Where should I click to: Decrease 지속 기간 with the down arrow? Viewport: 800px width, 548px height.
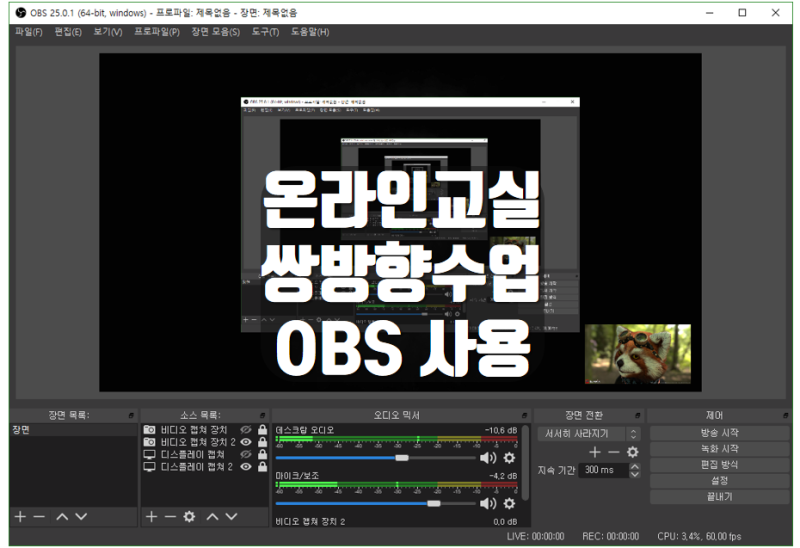point(635,474)
